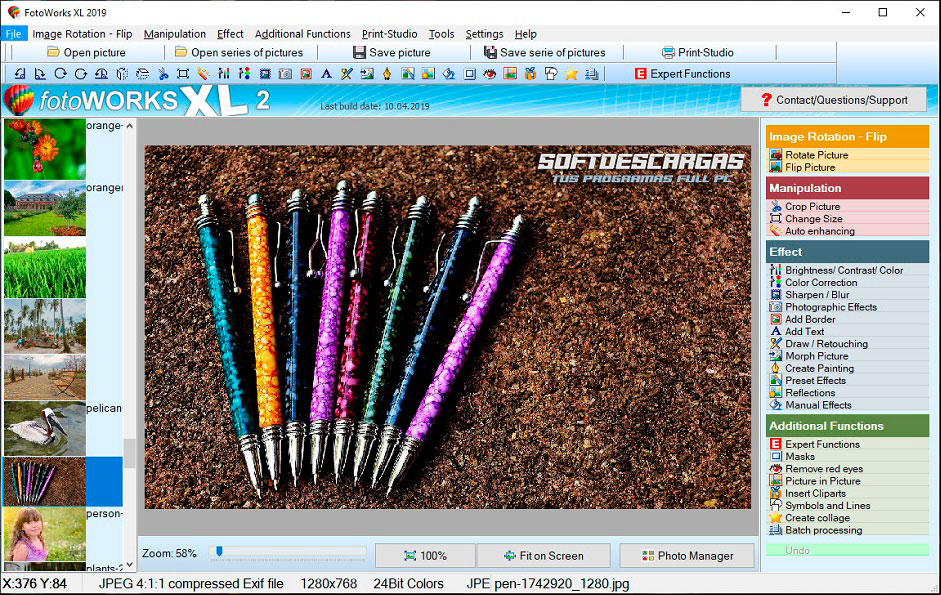Click the insert cliparts gift toolbar icon
Image resolution: width=941 pixels, height=595 pixels.
tap(531, 74)
